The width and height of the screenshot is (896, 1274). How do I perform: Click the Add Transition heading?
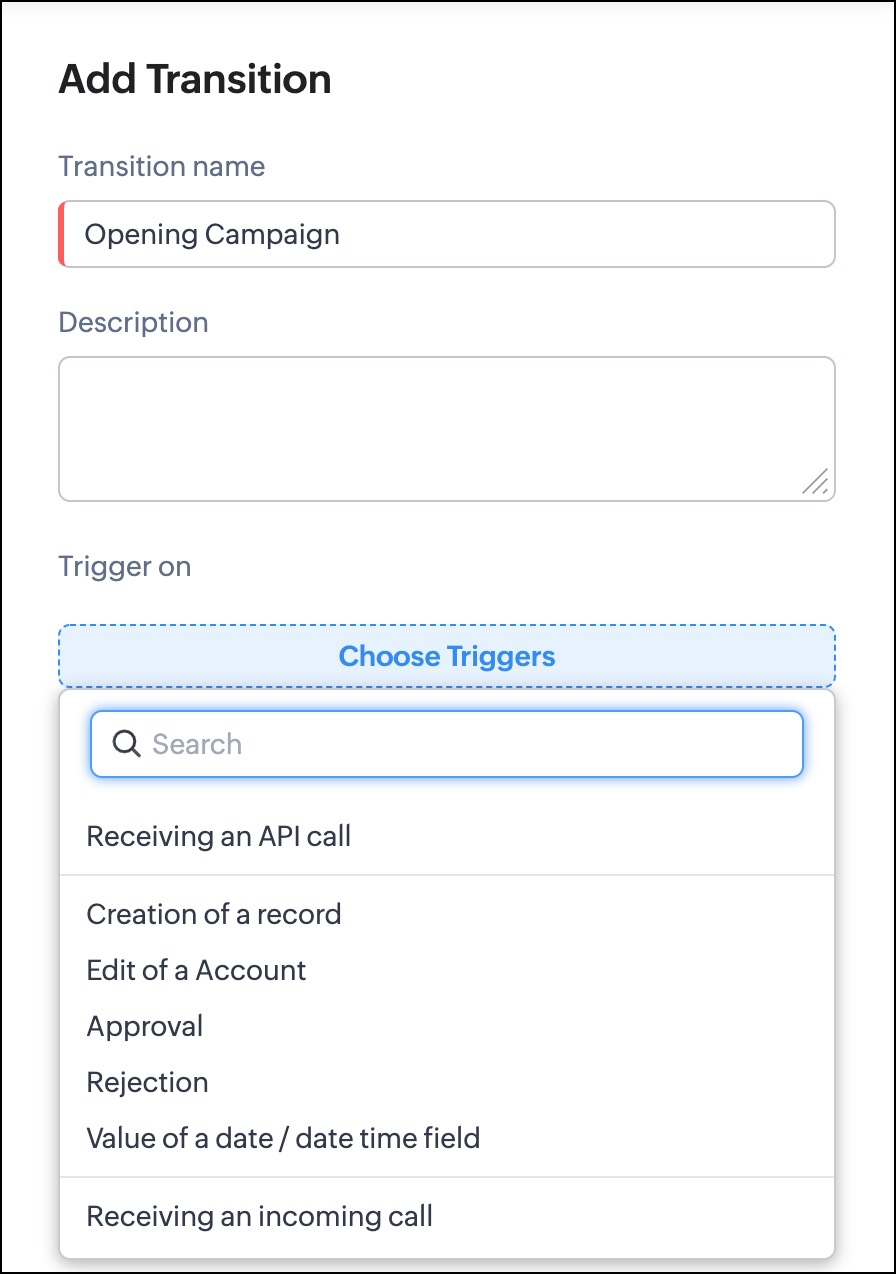(195, 79)
